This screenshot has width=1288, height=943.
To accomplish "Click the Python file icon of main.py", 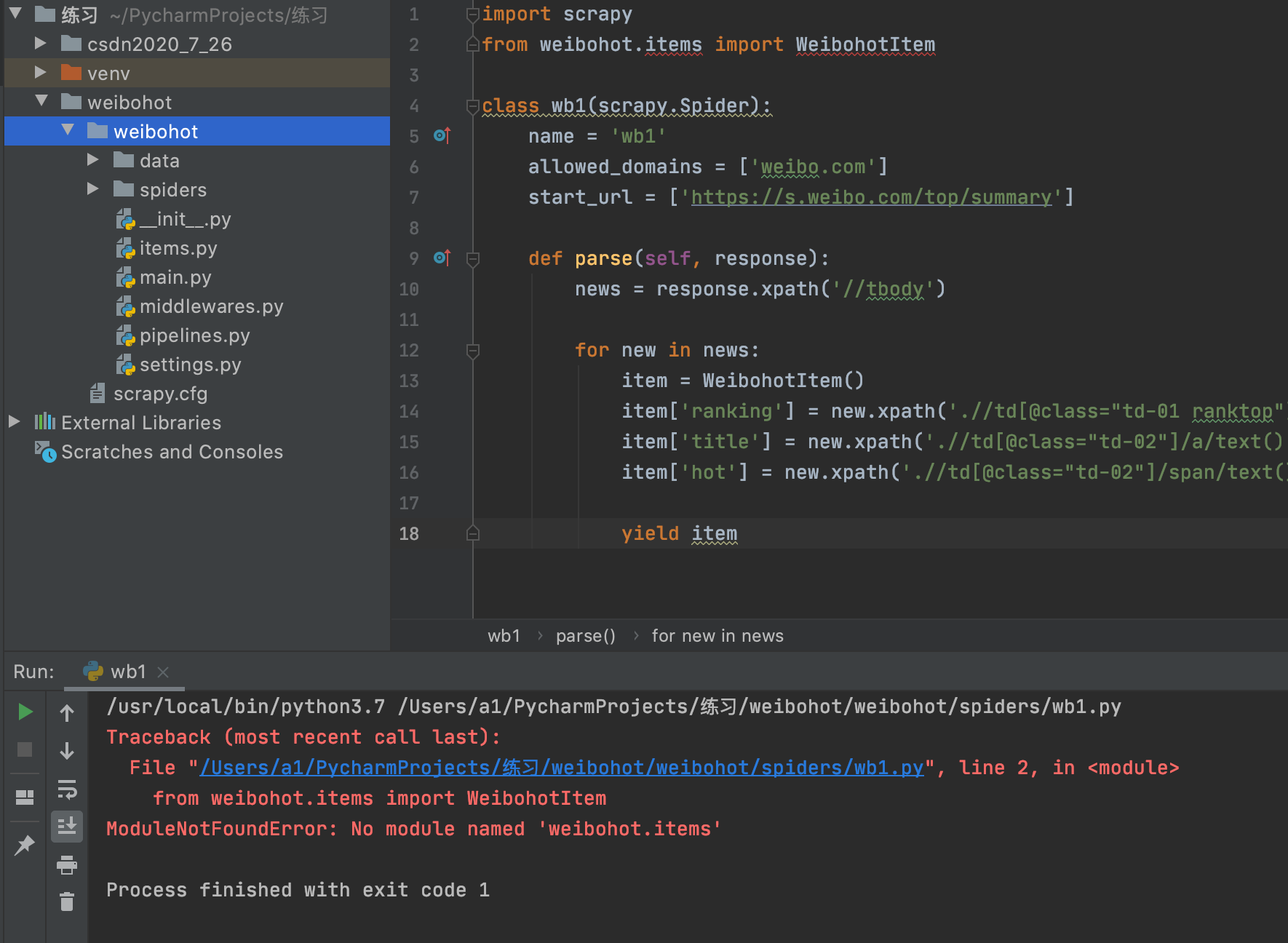I will 125,277.
